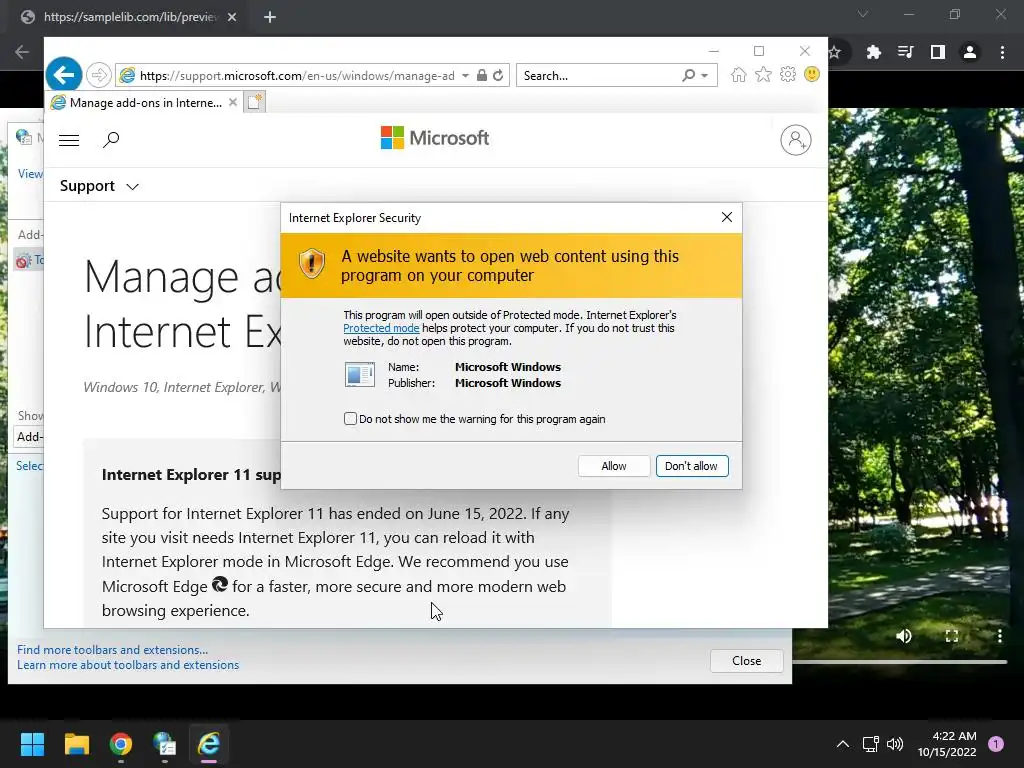Open the Chrome profile icon
Viewport: 1024px width, 768px height.
tap(970, 52)
